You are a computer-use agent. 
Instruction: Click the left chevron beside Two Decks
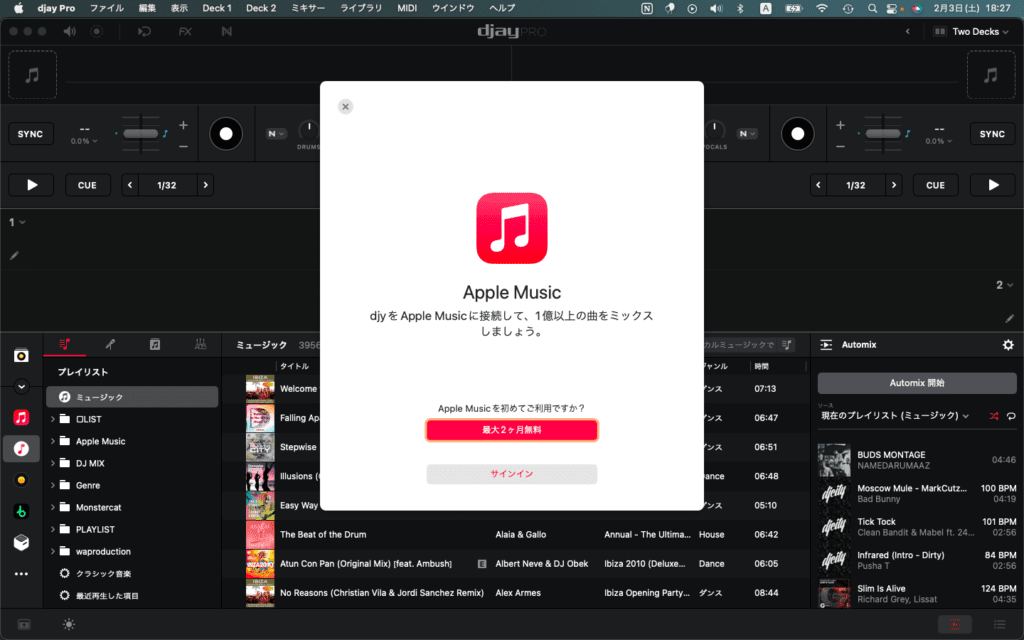[x=907, y=31]
